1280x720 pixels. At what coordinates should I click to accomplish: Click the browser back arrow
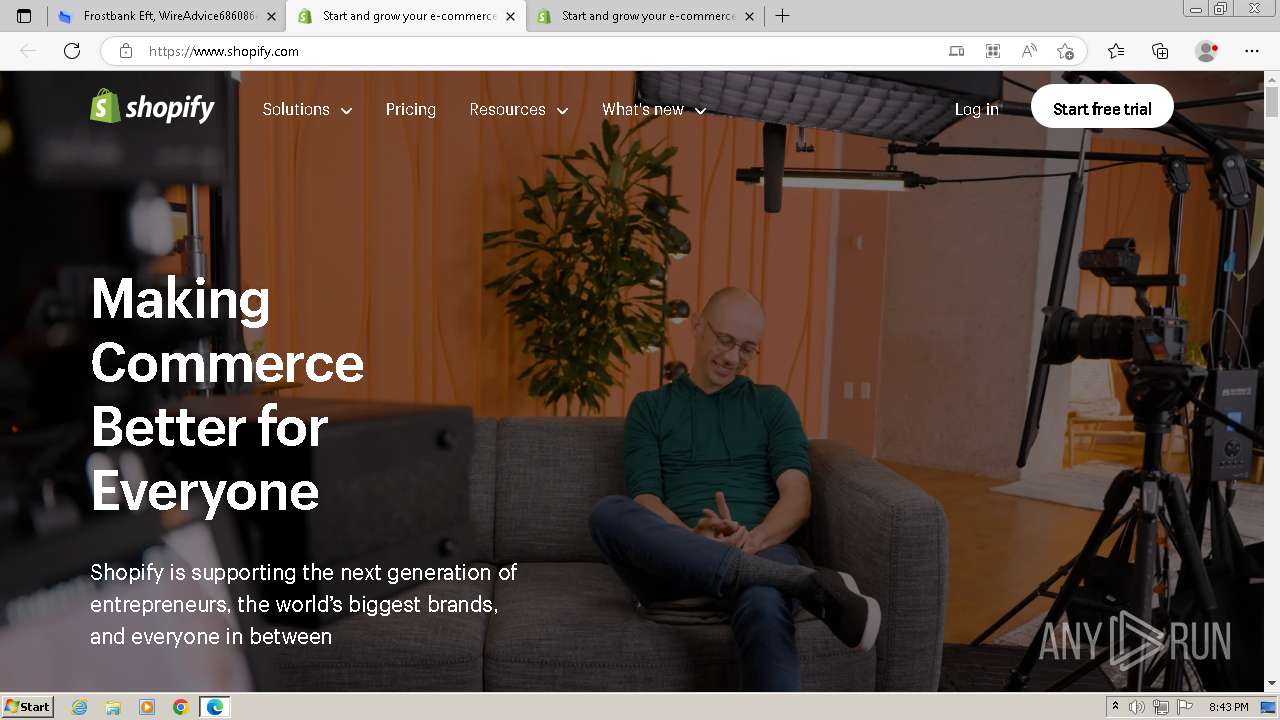[x=28, y=51]
